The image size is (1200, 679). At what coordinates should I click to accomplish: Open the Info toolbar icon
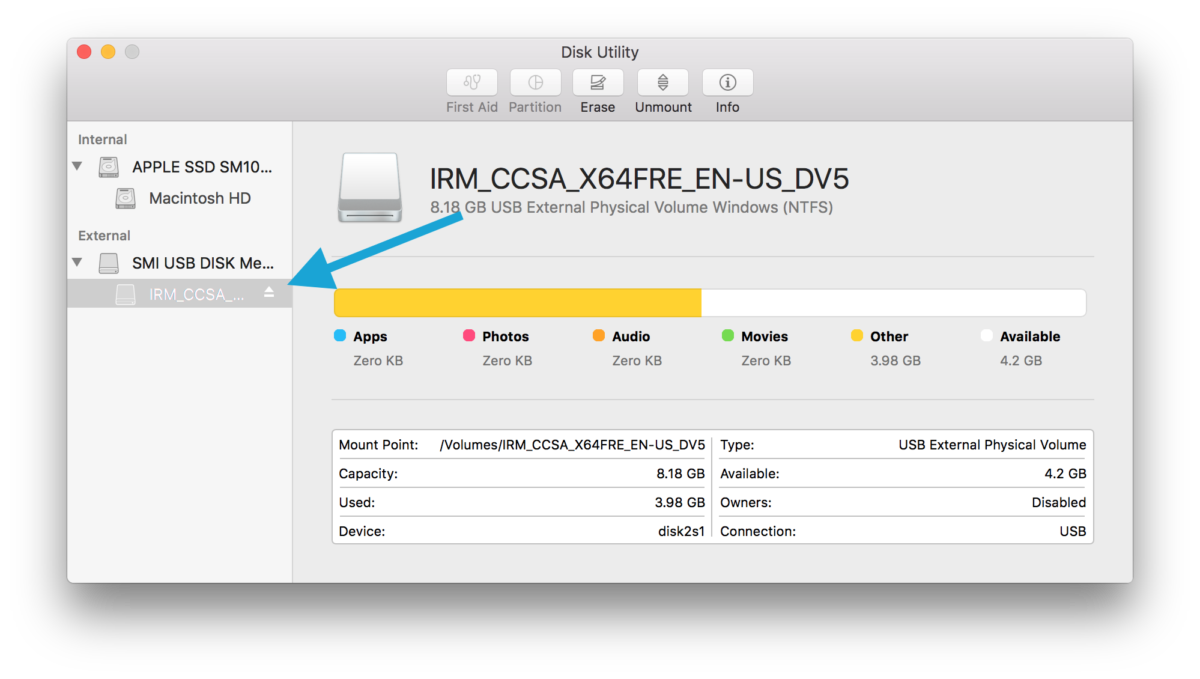point(727,82)
